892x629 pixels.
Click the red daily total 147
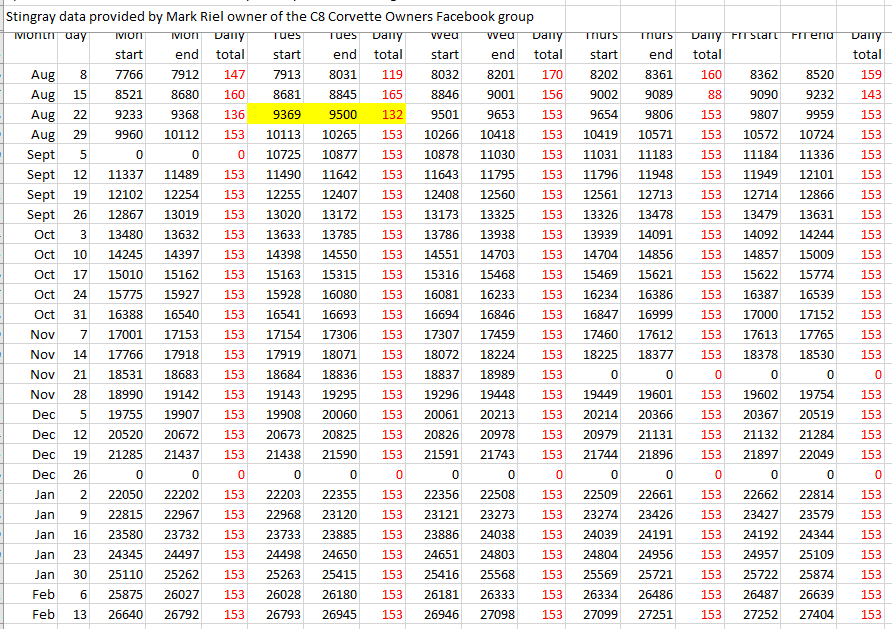pos(233,74)
